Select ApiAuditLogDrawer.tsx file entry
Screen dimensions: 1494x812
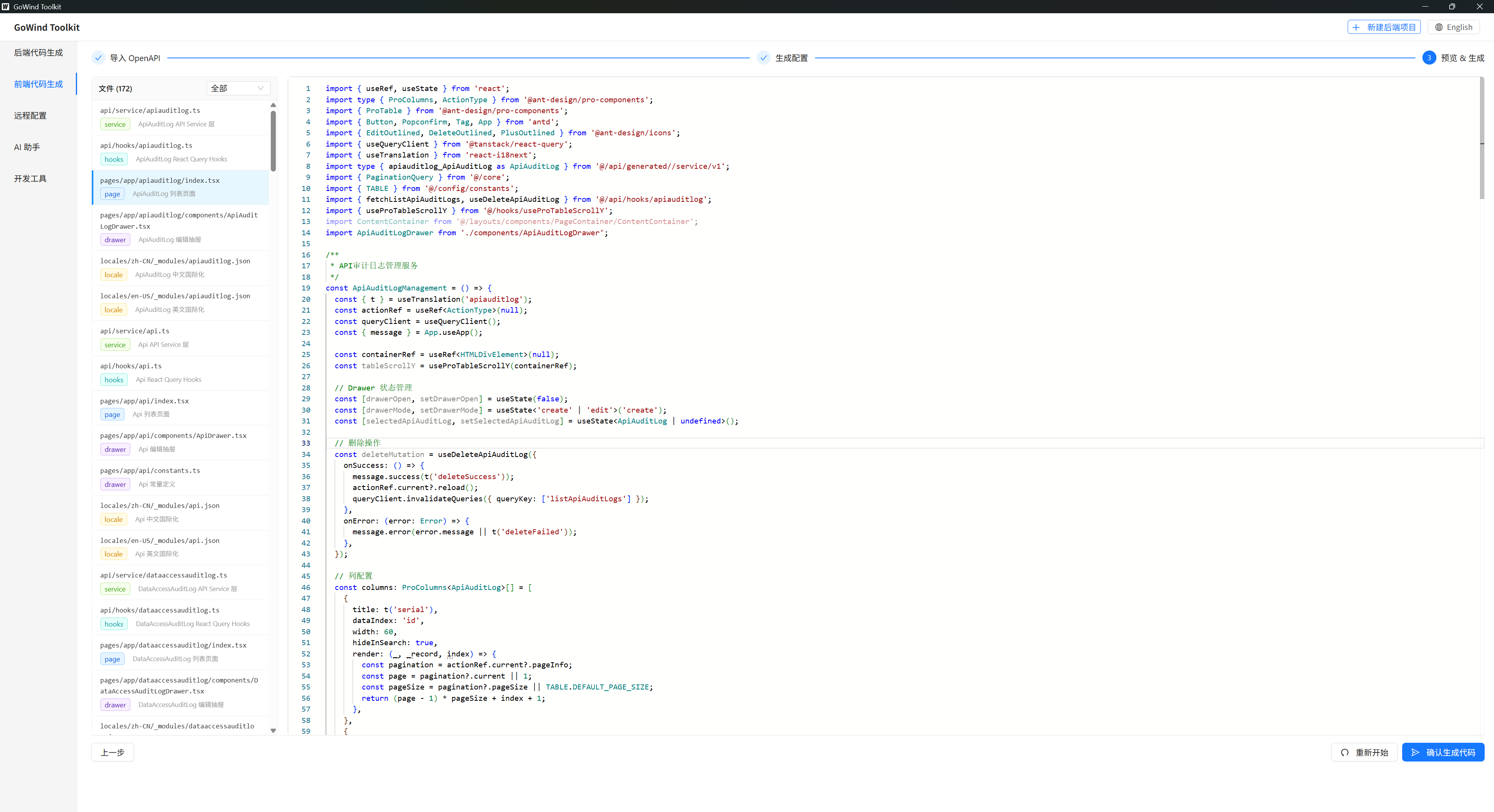tap(181, 228)
